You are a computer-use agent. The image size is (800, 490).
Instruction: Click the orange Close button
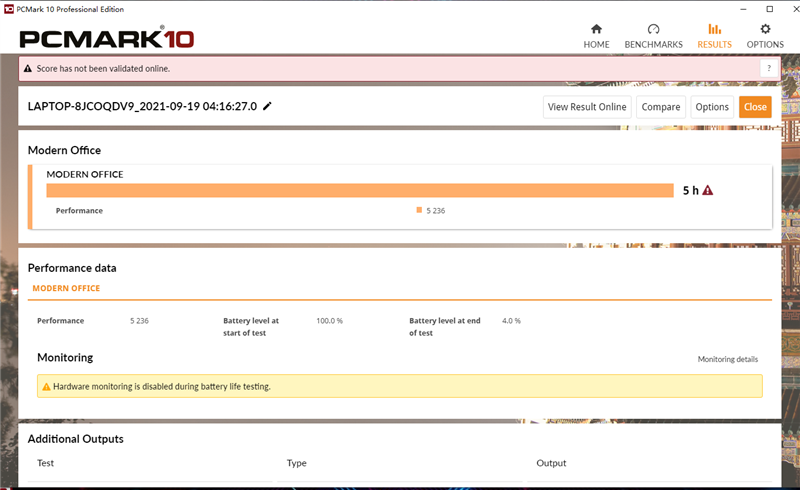pyautogui.click(x=755, y=107)
